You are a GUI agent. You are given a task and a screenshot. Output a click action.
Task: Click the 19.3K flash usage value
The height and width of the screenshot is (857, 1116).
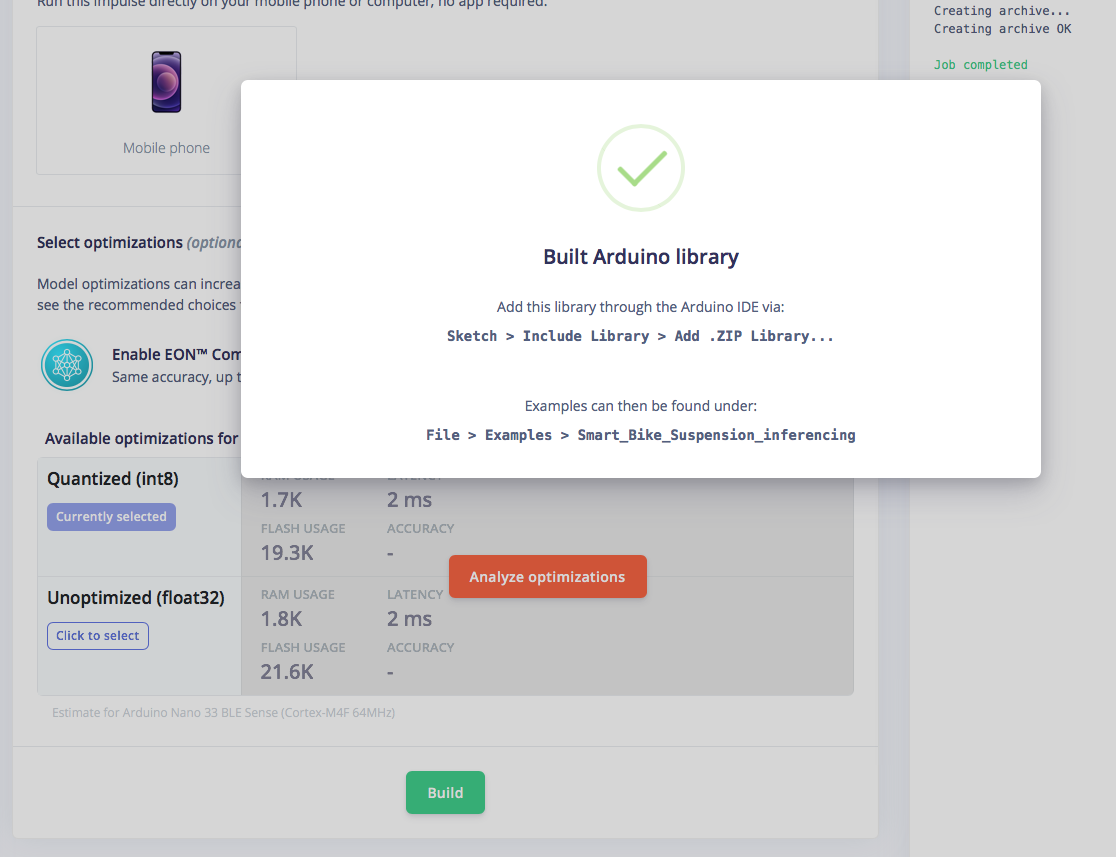(287, 553)
